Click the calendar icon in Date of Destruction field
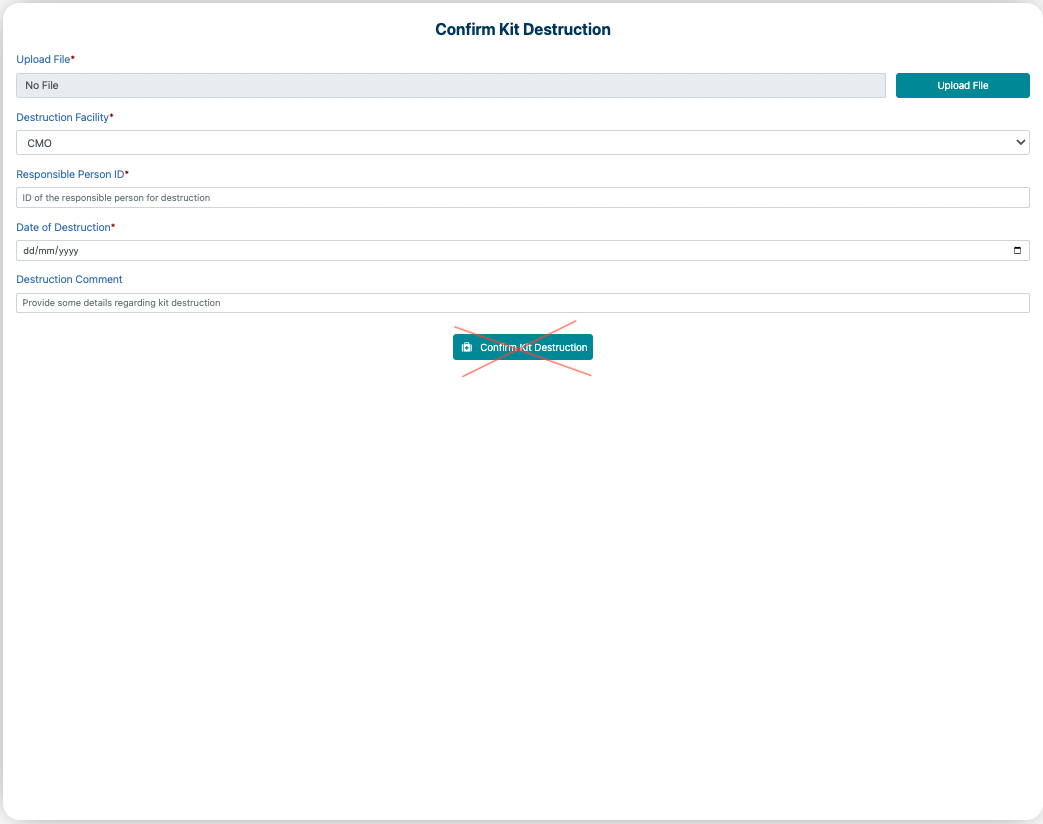This screenshot has height=824, width=1043. tap(1017, 250)
